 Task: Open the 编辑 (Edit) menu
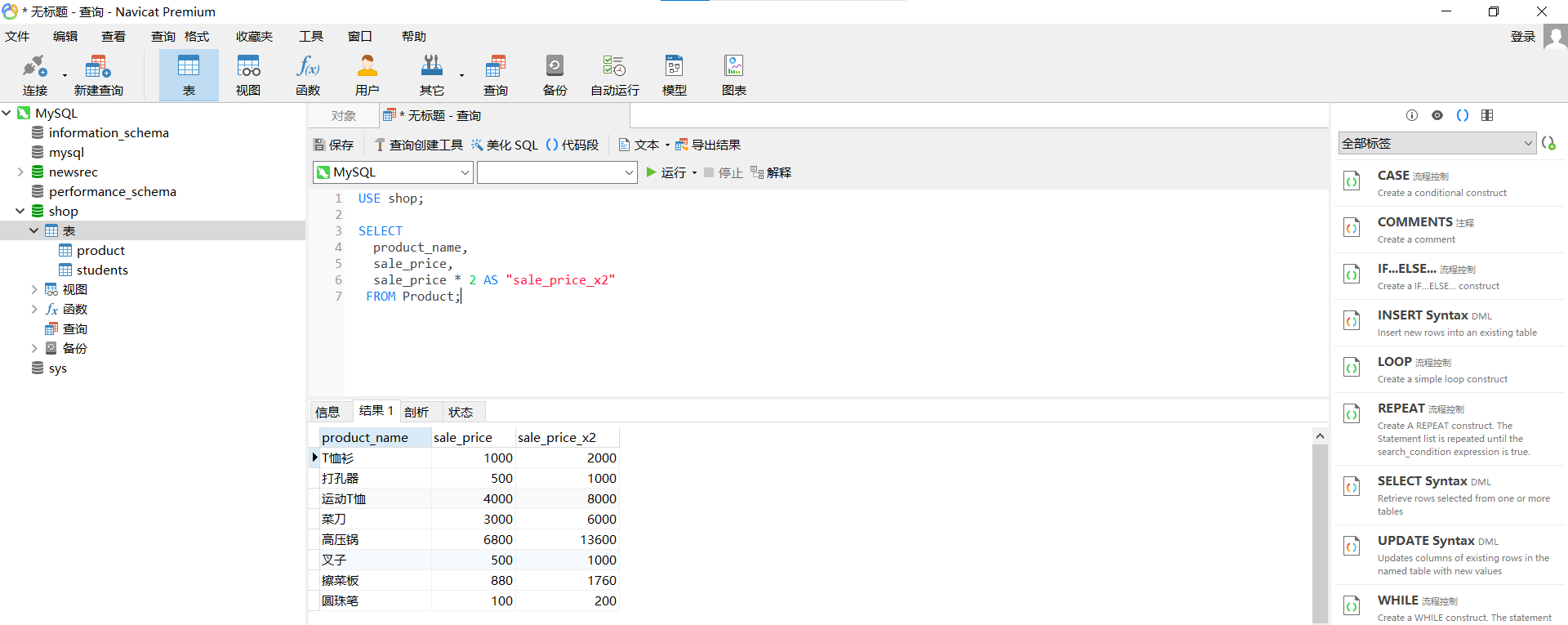(65, 37)
